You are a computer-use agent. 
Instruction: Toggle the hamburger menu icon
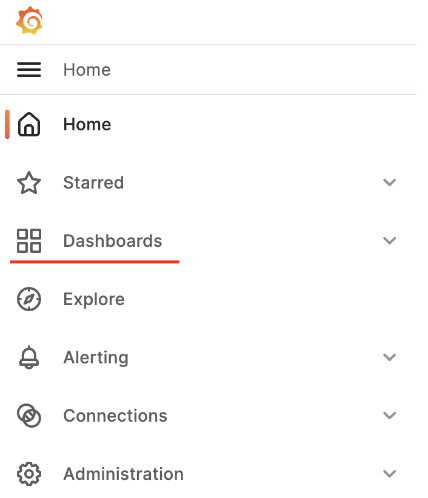pyautogui.click(x=29, y=70)
